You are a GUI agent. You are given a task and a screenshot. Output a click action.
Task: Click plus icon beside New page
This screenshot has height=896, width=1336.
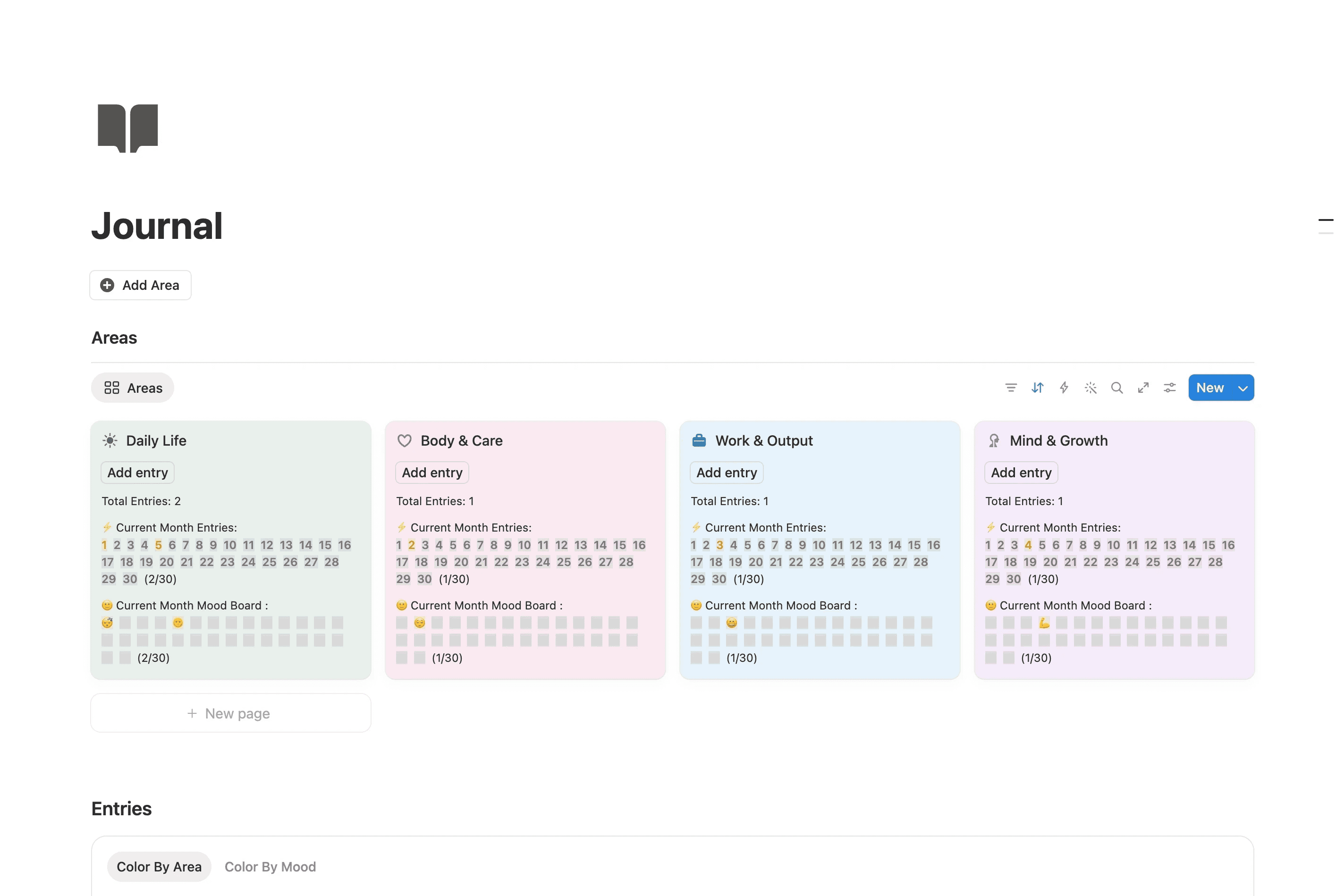click(x=192, y=713)
